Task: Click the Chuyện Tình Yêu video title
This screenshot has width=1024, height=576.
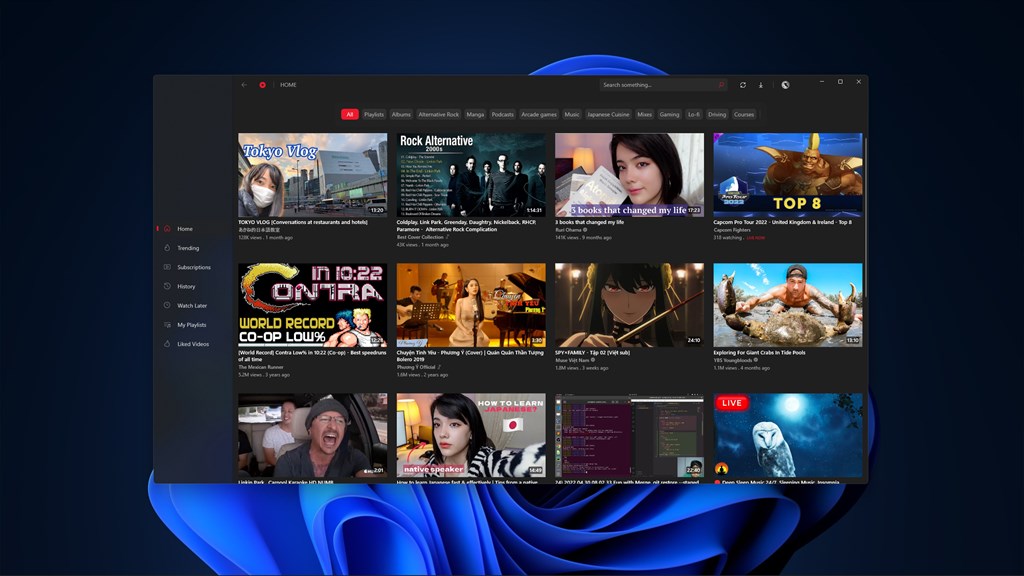Action: pyautogui.click(x=470, y=355)
